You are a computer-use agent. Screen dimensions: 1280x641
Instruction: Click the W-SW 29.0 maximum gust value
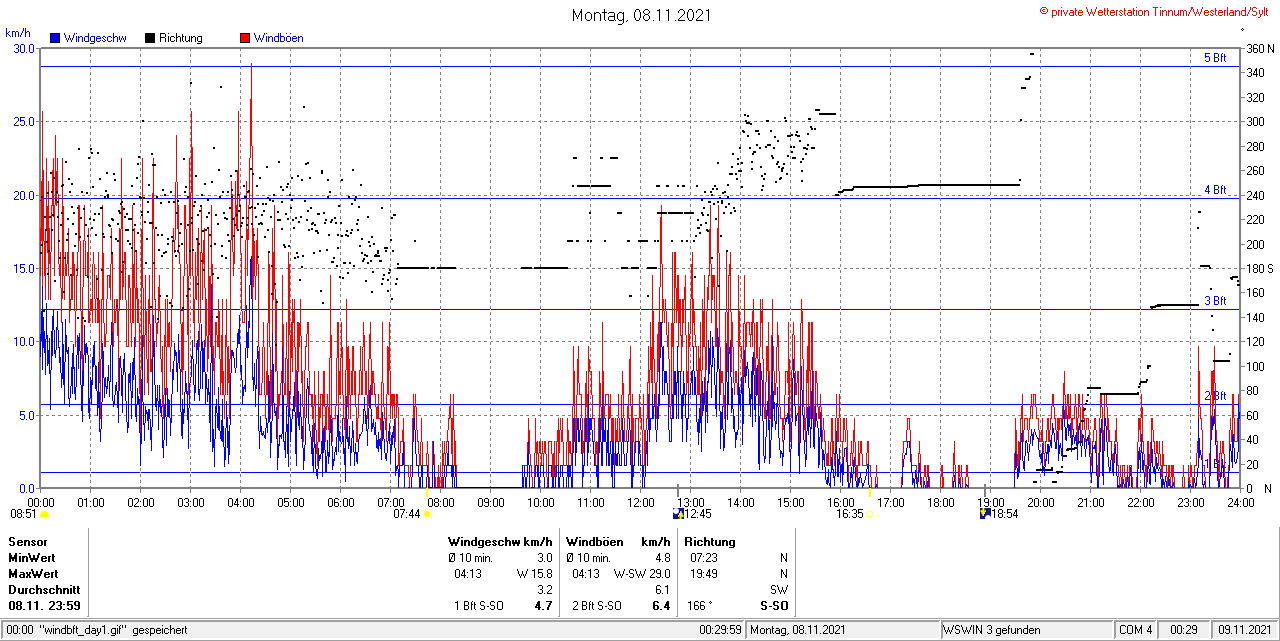click(641, 573)
